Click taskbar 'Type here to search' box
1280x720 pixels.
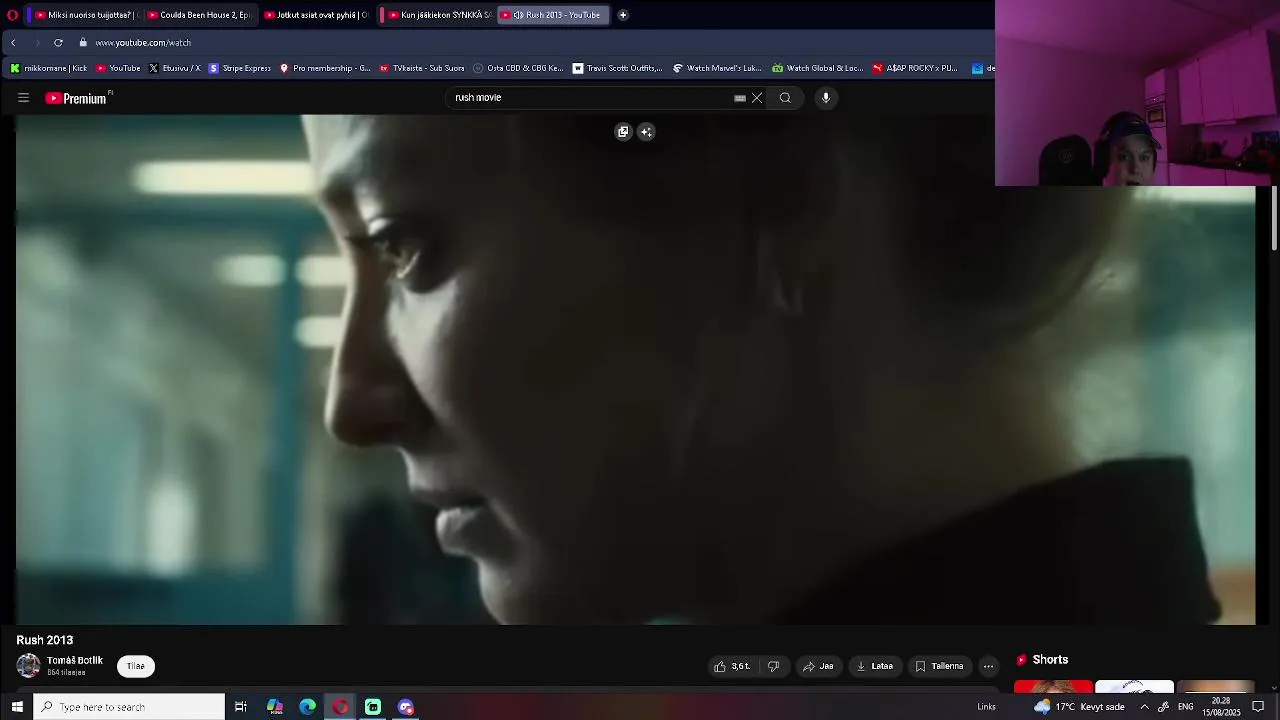129,707
